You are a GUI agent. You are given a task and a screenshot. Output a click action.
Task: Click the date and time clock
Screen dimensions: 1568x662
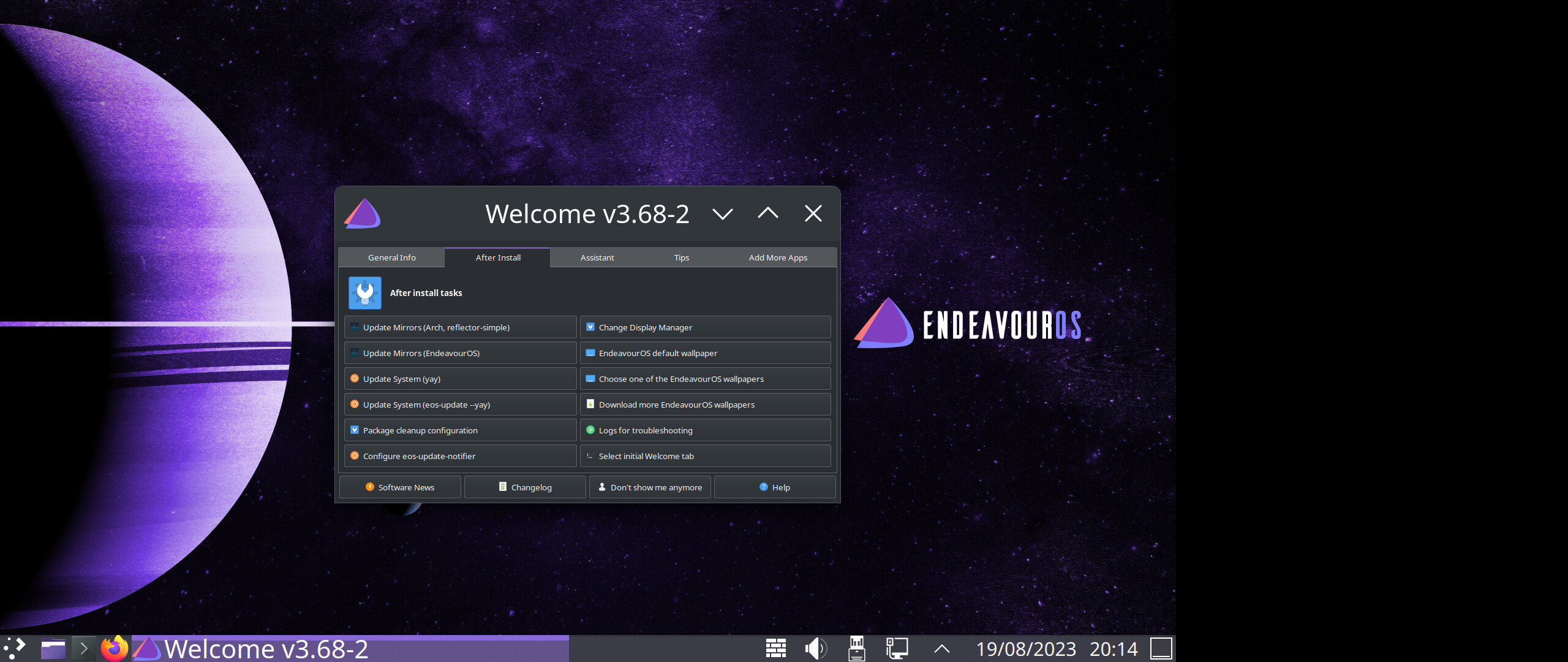1057,649
